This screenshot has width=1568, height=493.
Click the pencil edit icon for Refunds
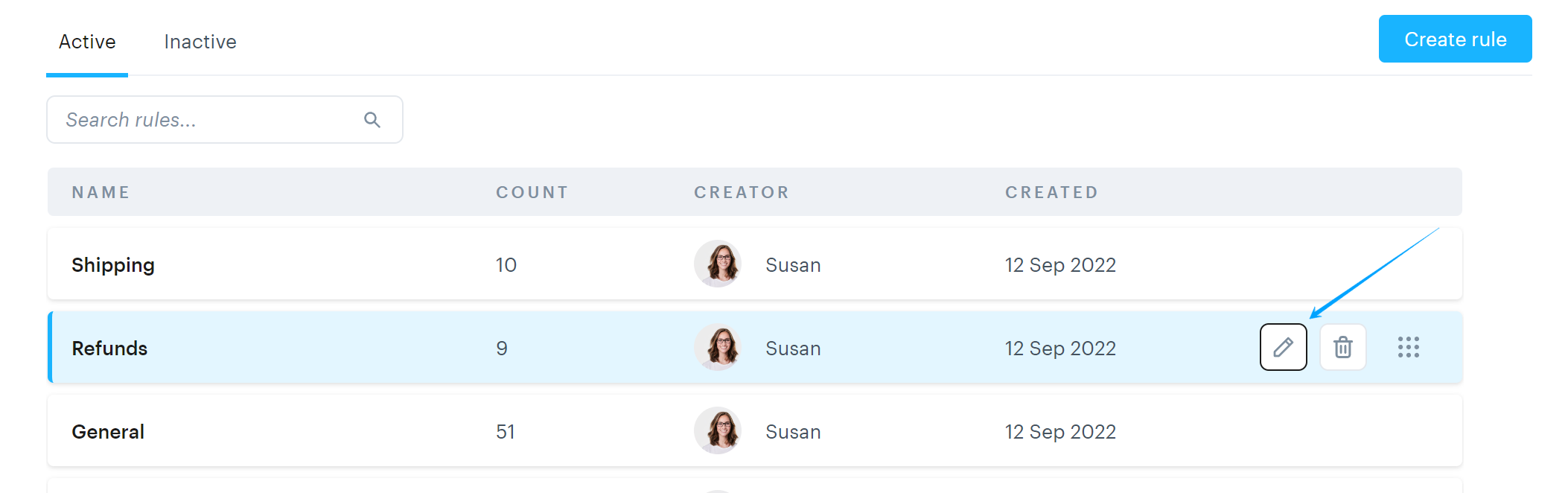click(1283, 347)
